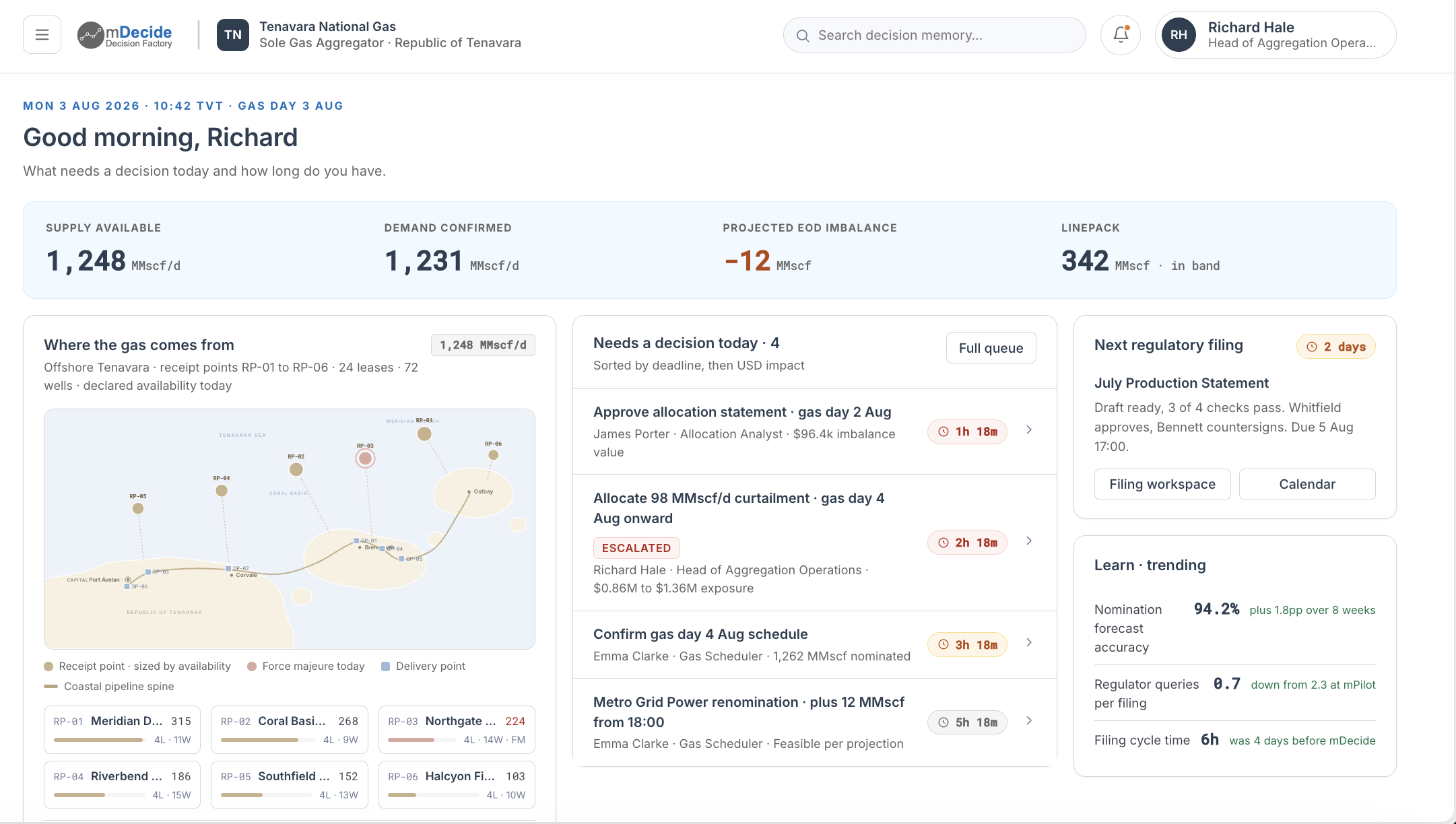Click the Linepack 342 value

click(x=1085, y=261)
